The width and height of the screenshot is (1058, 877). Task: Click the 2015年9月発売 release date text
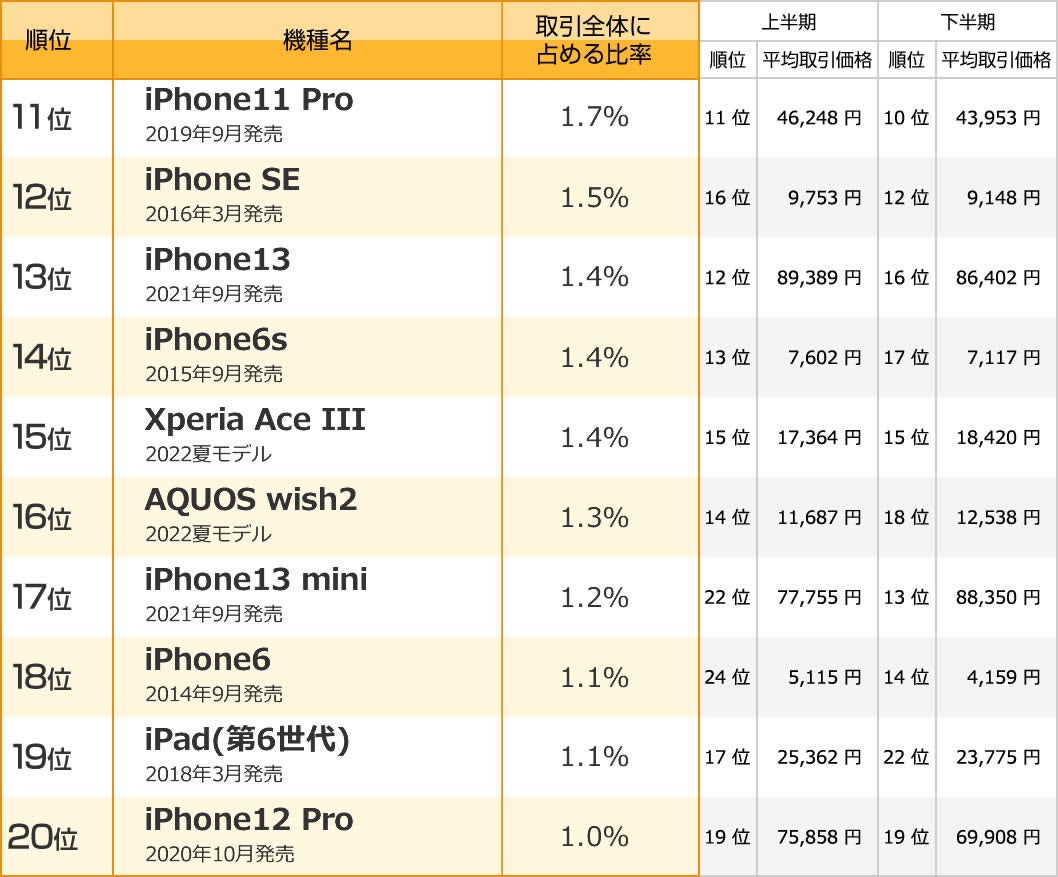click(x=214, y=374)
